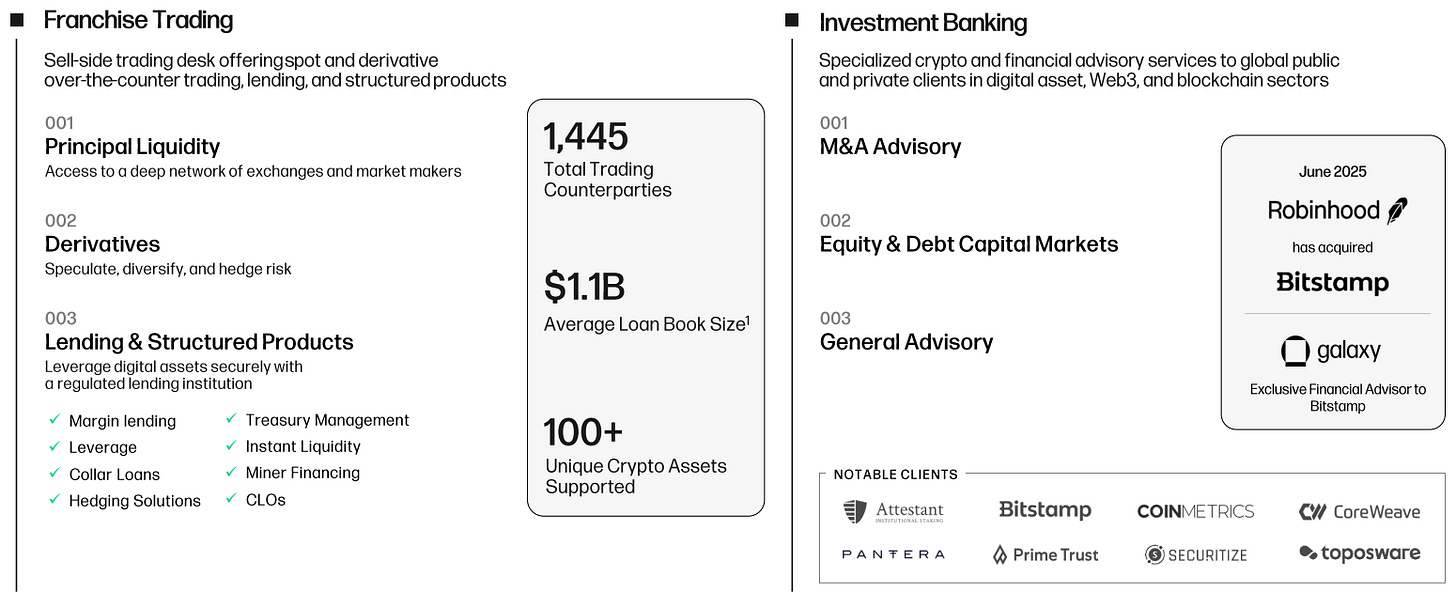
Task: Click the Franchise Trading square bullet
Action: pyautogui.click(x=17, y=20)
